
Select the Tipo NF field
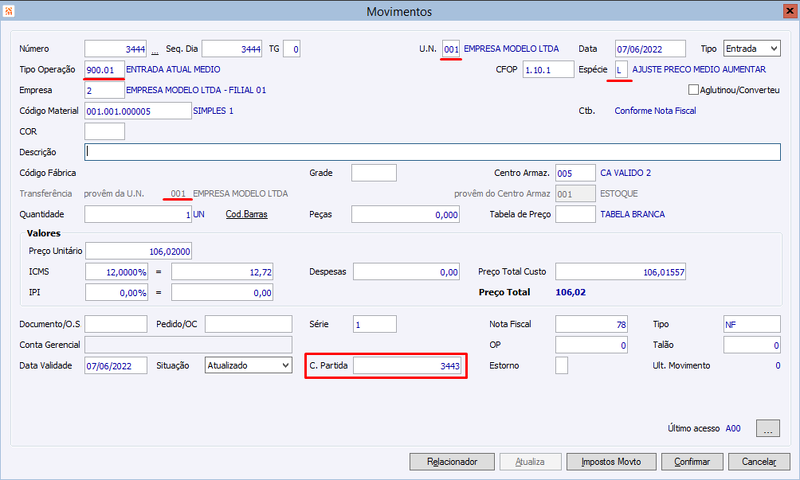tap(752, 324)
